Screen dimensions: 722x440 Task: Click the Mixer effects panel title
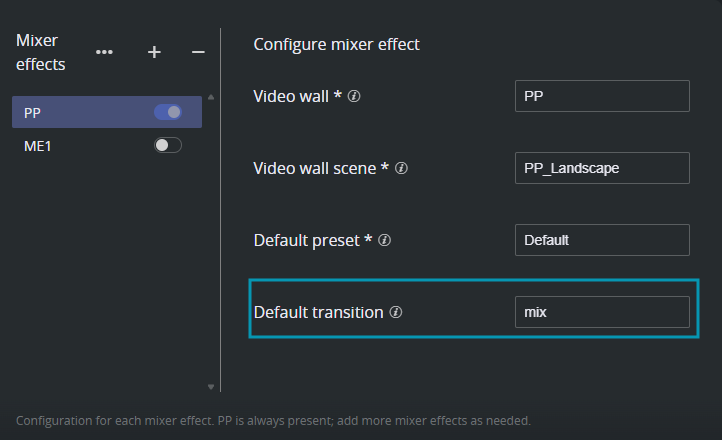pyautogui.click(x=41, y=52)
